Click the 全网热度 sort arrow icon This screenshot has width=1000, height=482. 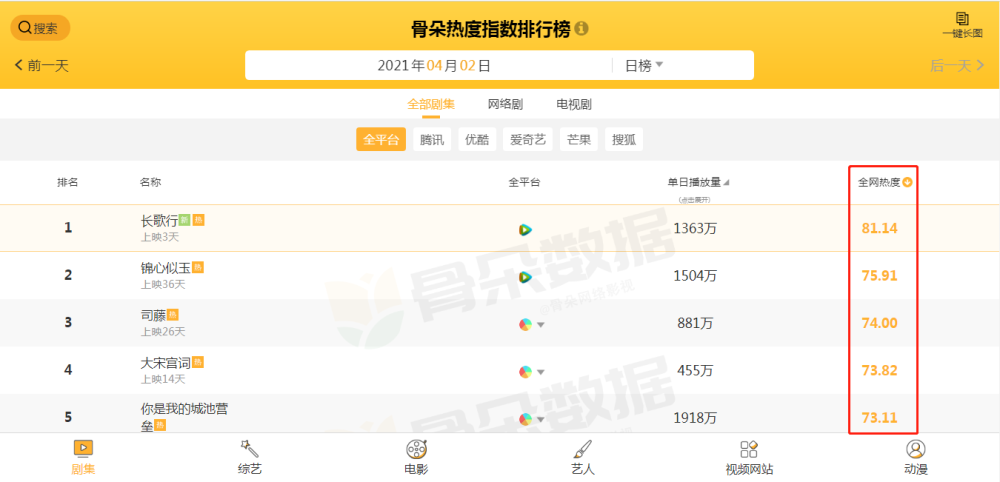[x=908, y=182]
